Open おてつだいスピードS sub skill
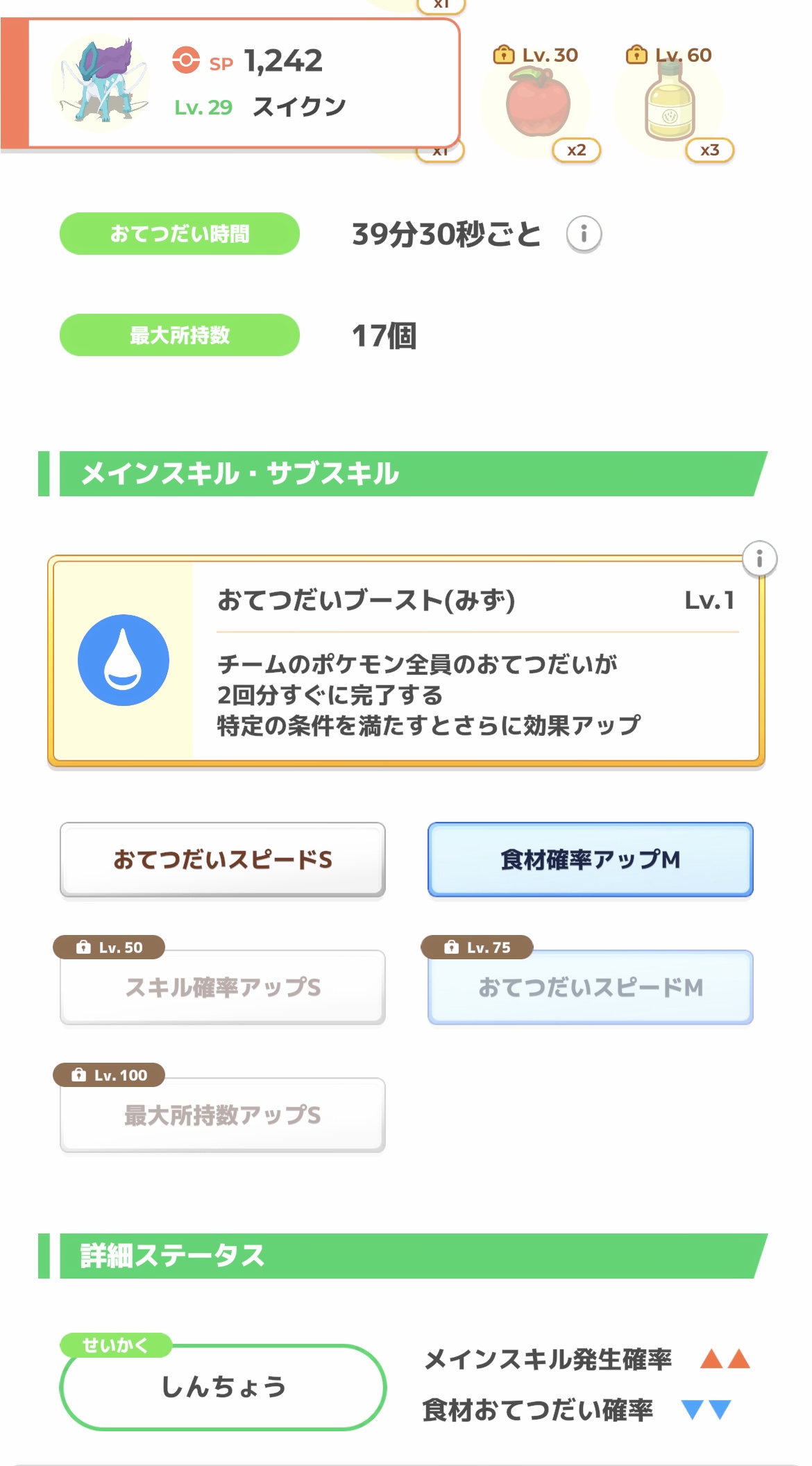The image size is (812, 1466). 223,860
